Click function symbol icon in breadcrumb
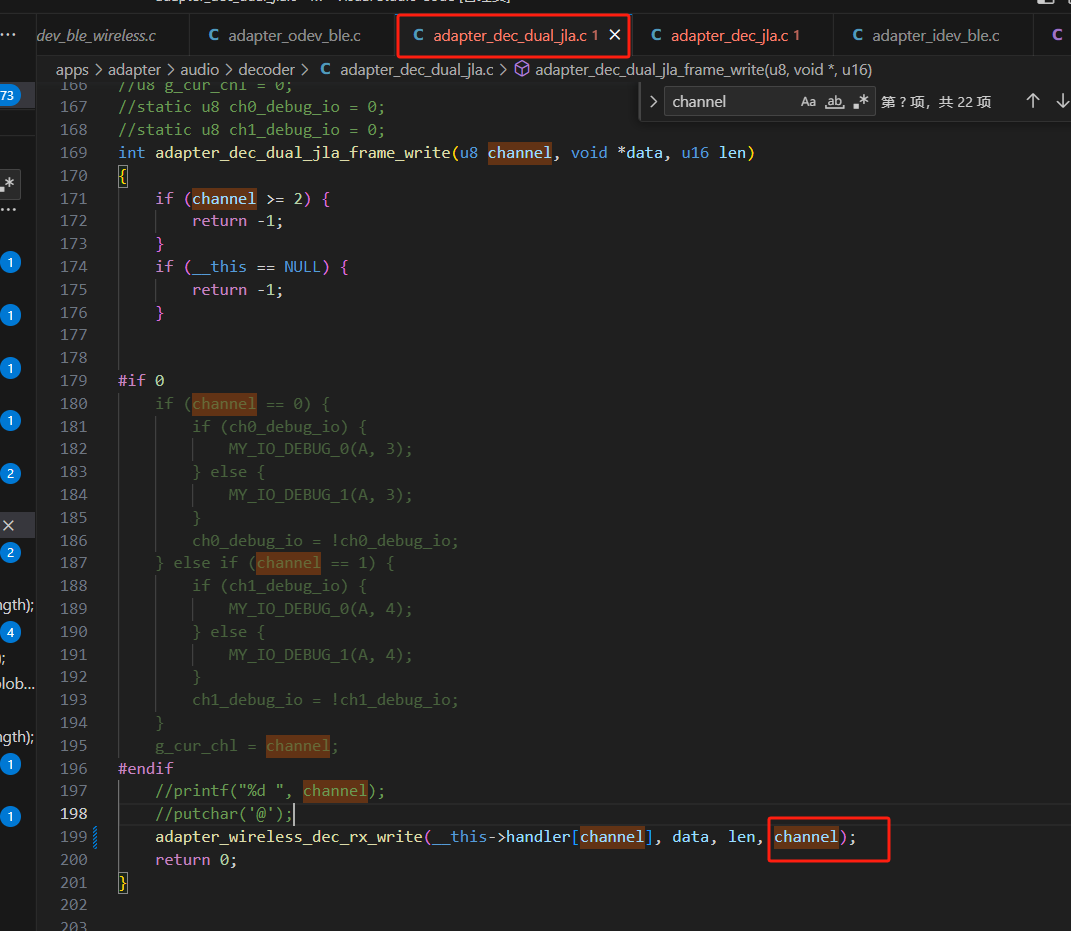Image resolution: width=1071 pixels, height=931 pixels. (x=522, y=69)
